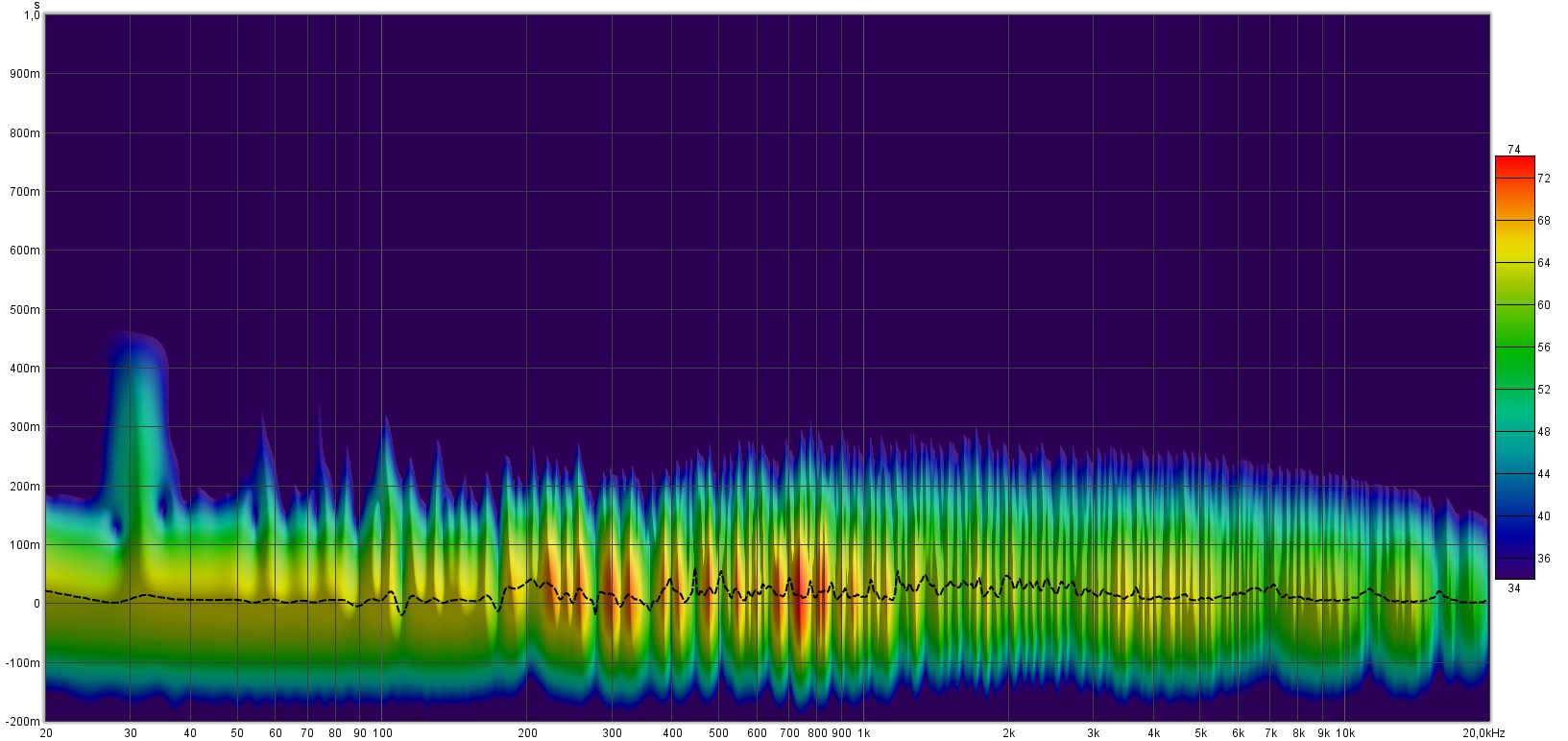The width and height of the screenshot is (1568, 741).
Task: Select the 64 label on the color scale
Action: point(1543,263)
